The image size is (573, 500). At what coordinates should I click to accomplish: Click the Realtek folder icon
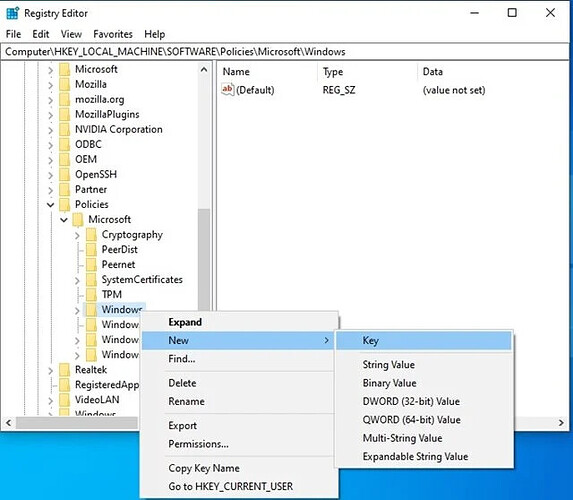pos(64,370)
